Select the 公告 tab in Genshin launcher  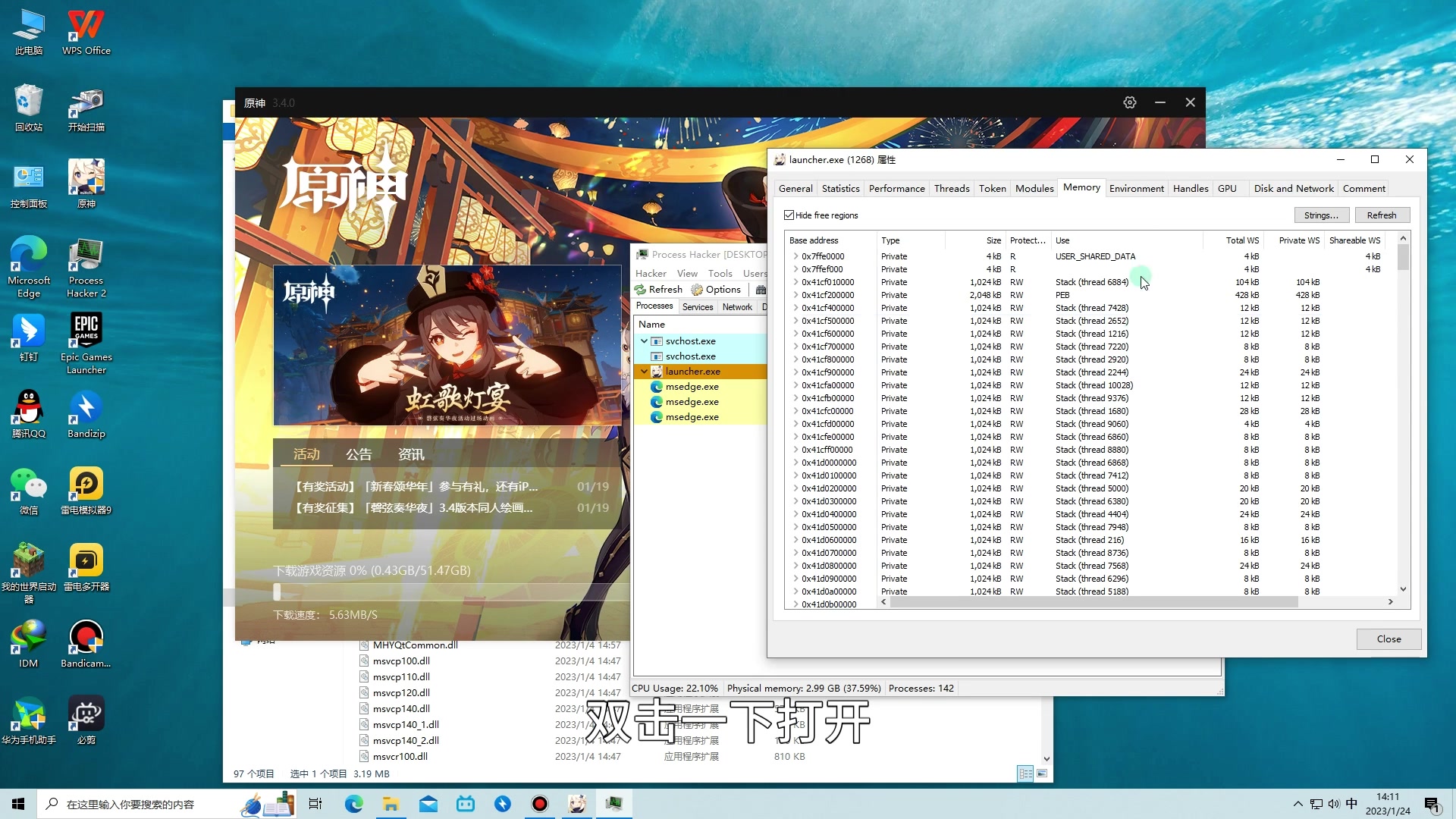359,454
